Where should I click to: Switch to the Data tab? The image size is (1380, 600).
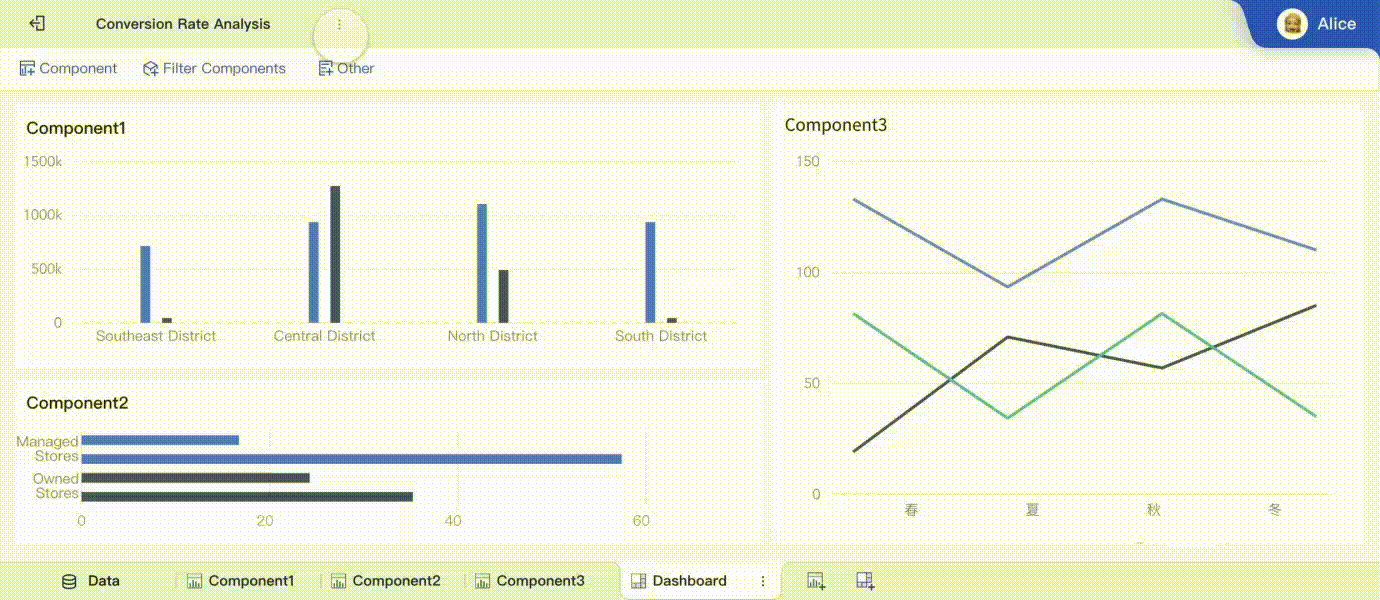coord(90,581)
